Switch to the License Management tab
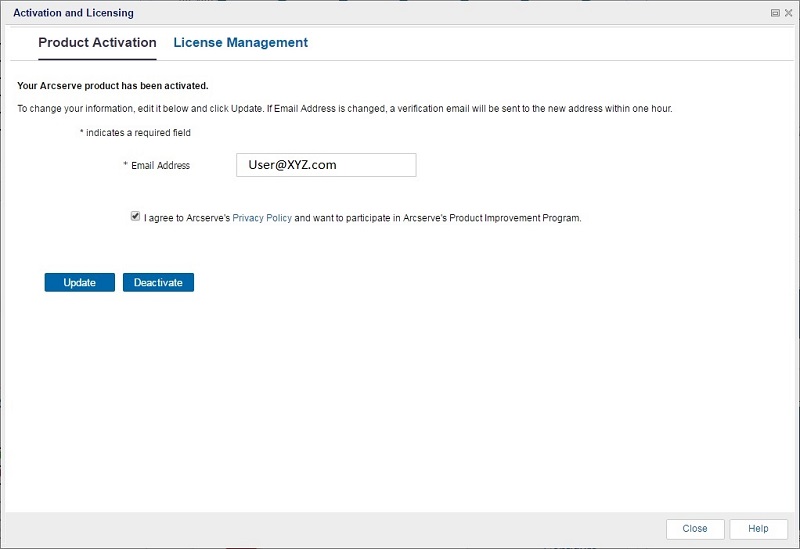Screen dimensions: 800x549 click(x=240, y=42)
